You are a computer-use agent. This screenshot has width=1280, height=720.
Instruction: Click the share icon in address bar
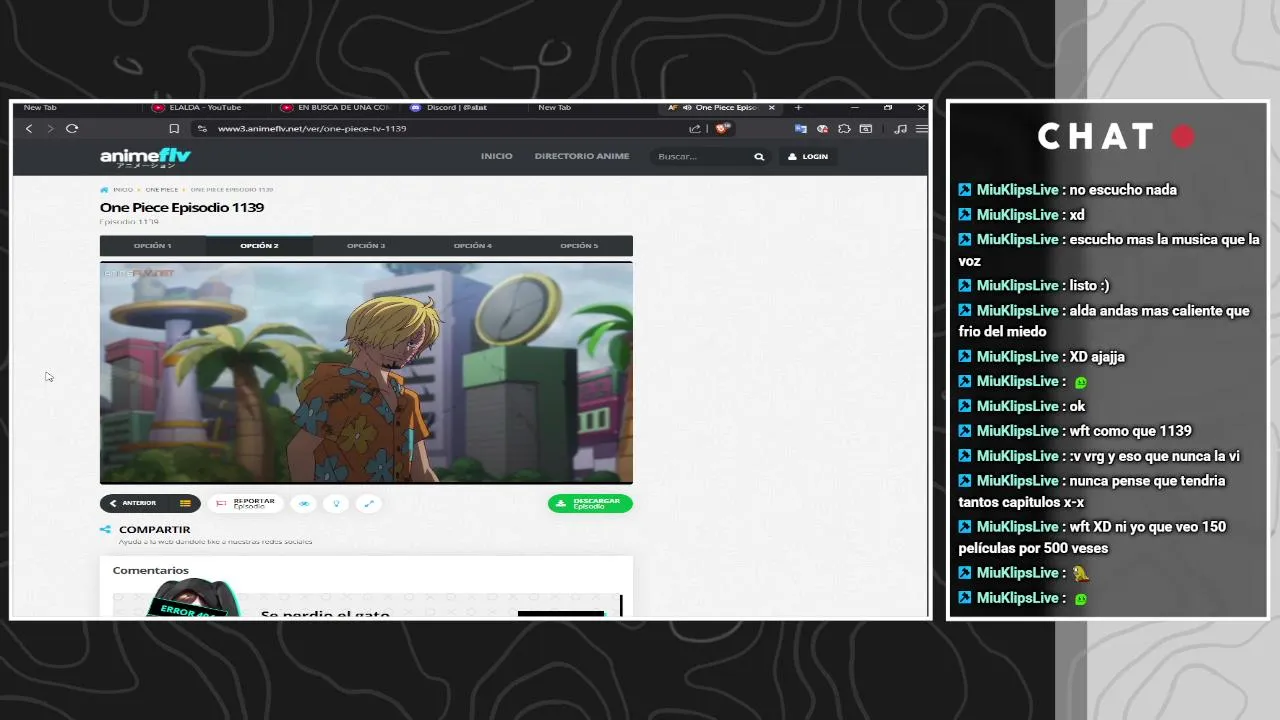(695, 129)
